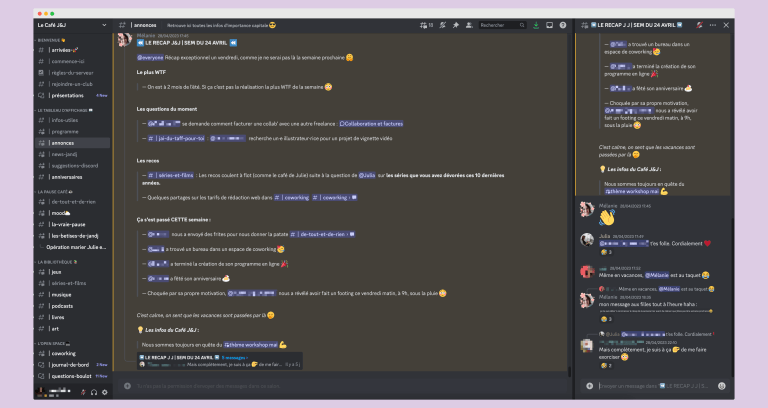
Task: Open the thread panel's three-dot menu
Action: click(x=711, y=25)
